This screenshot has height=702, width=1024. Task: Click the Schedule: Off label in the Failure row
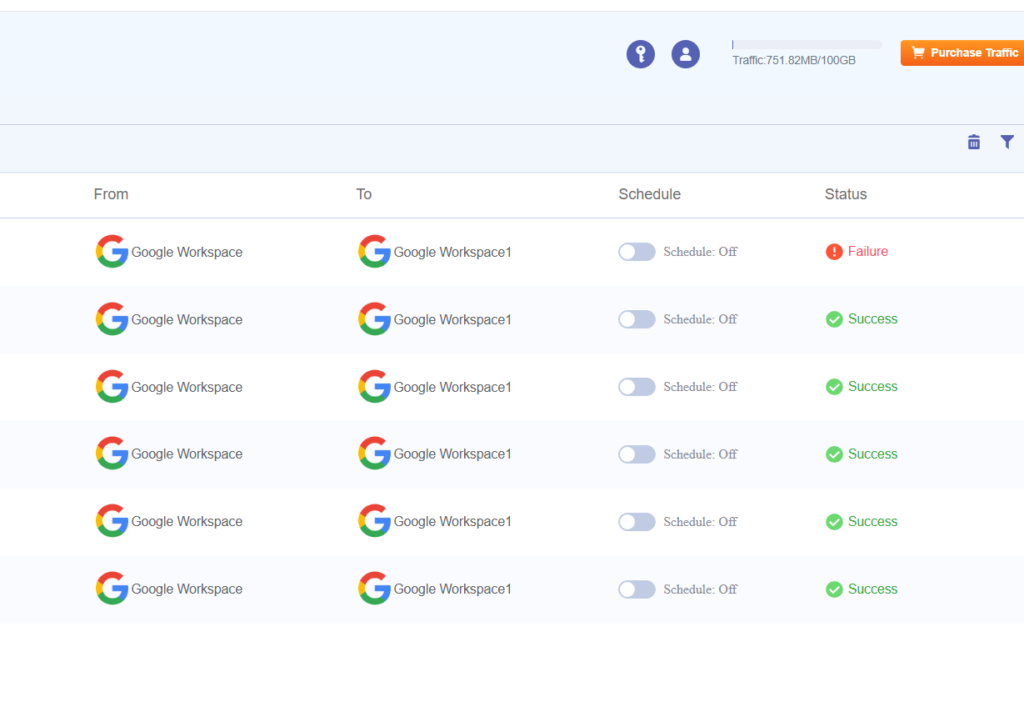click(700, 251)
